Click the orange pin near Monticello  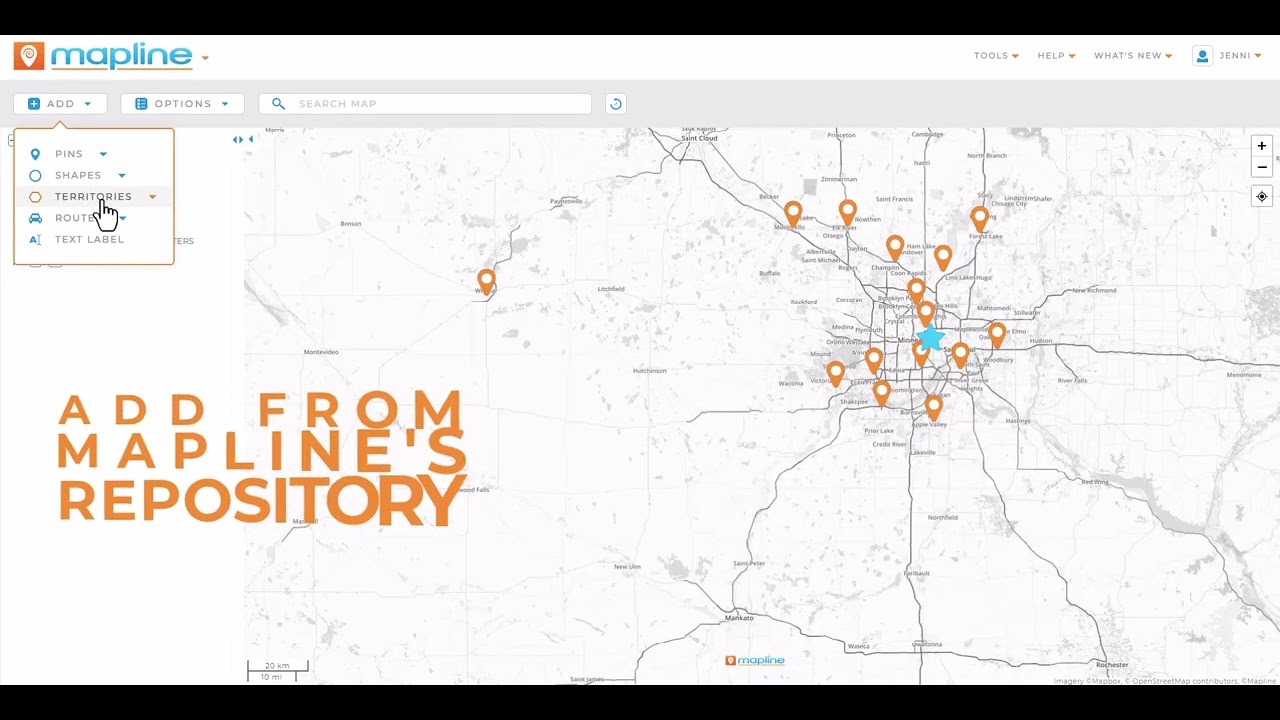(793, 214)
